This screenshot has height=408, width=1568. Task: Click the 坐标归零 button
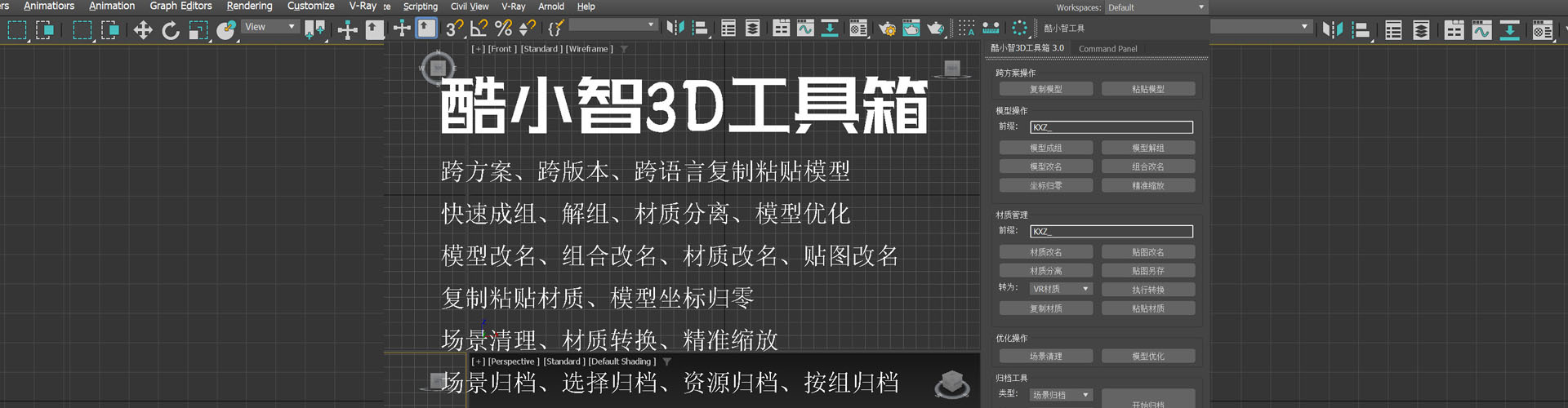[1045, 185]
